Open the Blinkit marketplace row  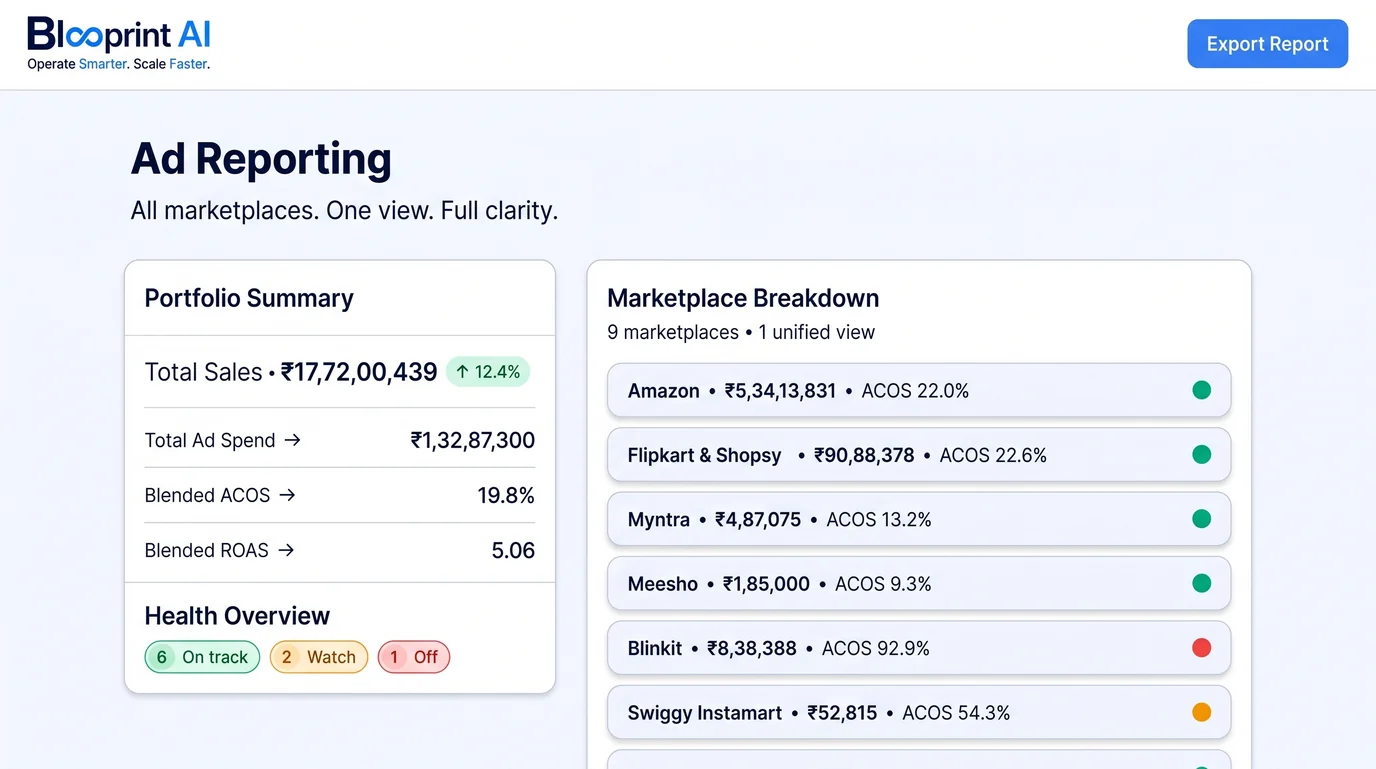click(x=919, y=648)
